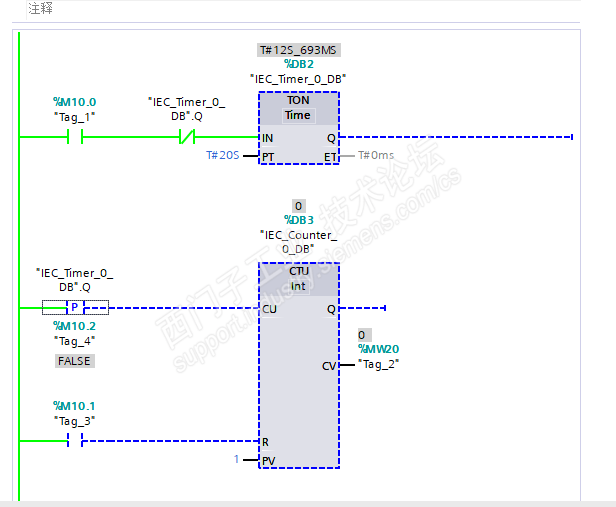Click the CV monitor value 0 above %MW20
Viewport: 616px width, 507px height.
click(x=364, y=335)
